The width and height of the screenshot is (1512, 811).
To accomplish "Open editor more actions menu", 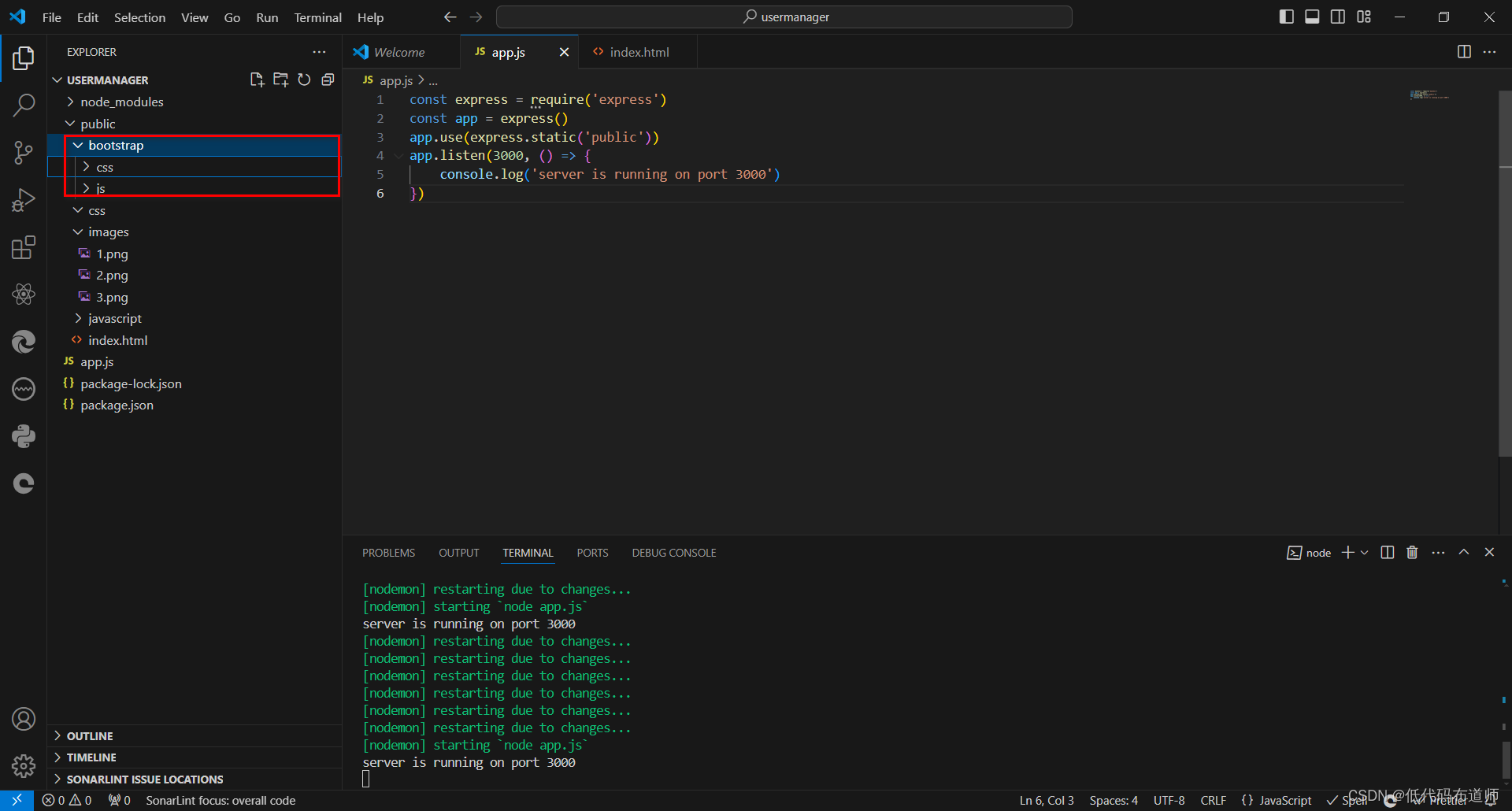I will [1489, 52].
